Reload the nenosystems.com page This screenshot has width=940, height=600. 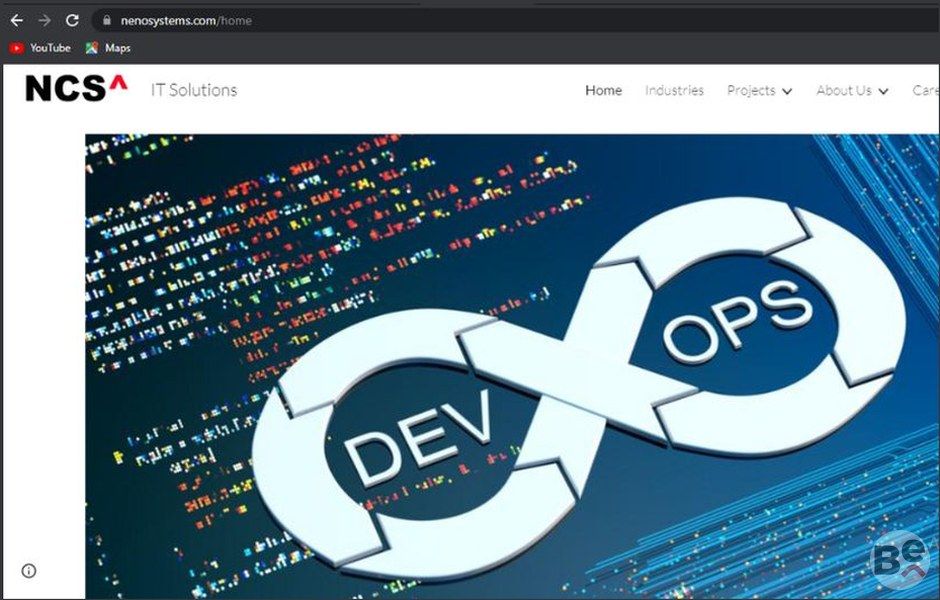click(x=72, y=20)
